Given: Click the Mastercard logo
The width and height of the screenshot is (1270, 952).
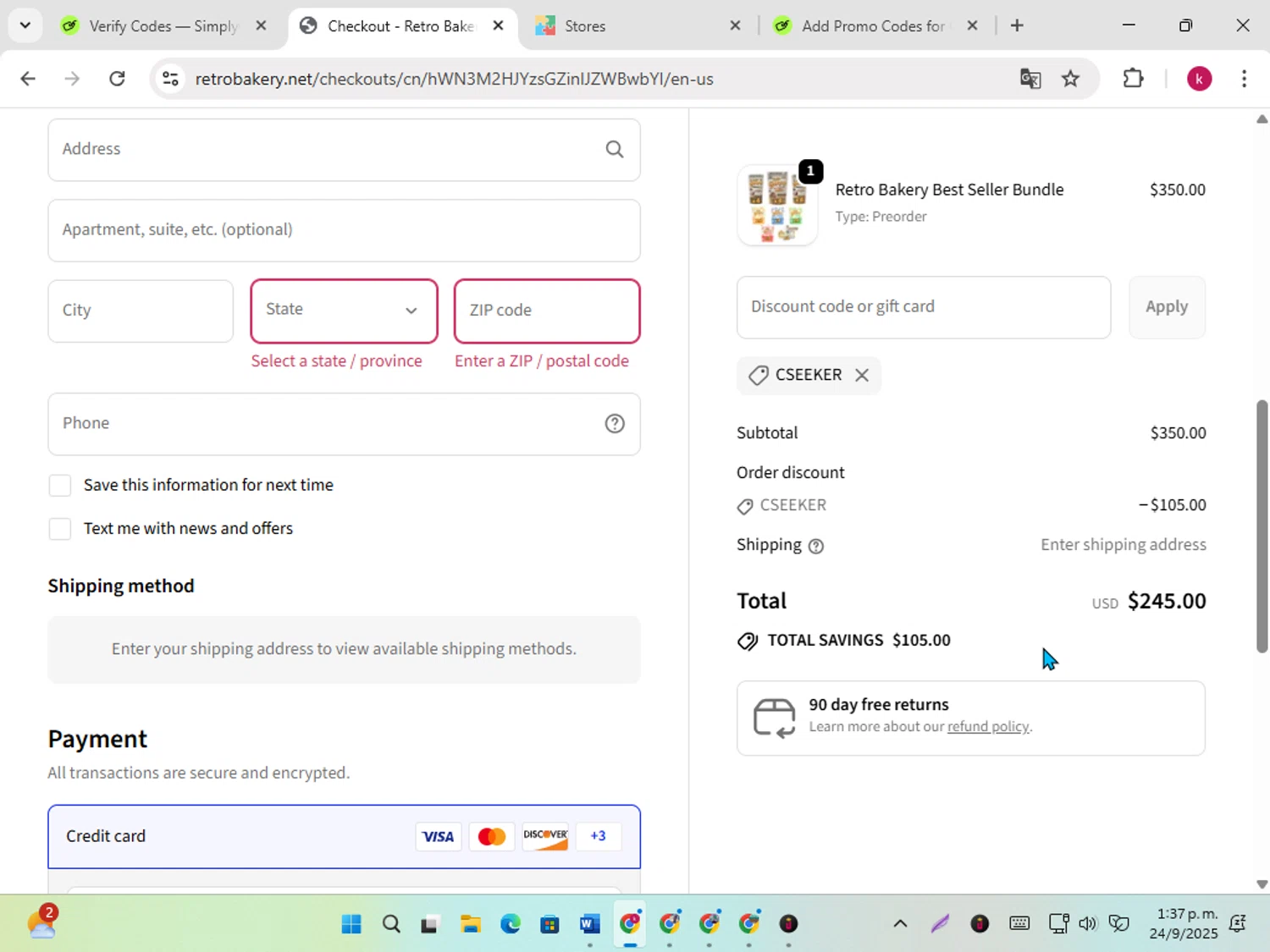Looking at the screenshot, I should (492, 836).
